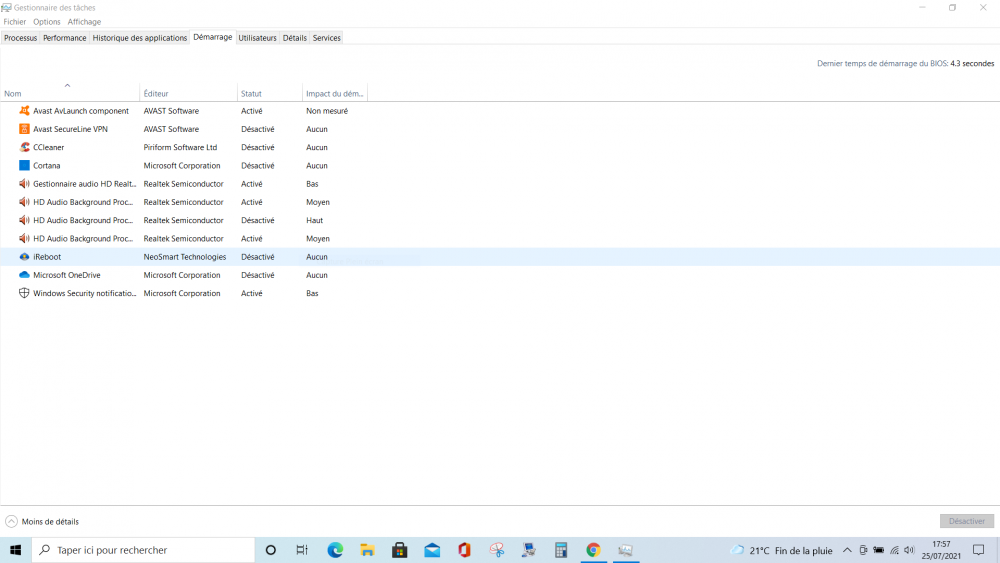
Task: Open the Options menu
Action: point(47,22)
